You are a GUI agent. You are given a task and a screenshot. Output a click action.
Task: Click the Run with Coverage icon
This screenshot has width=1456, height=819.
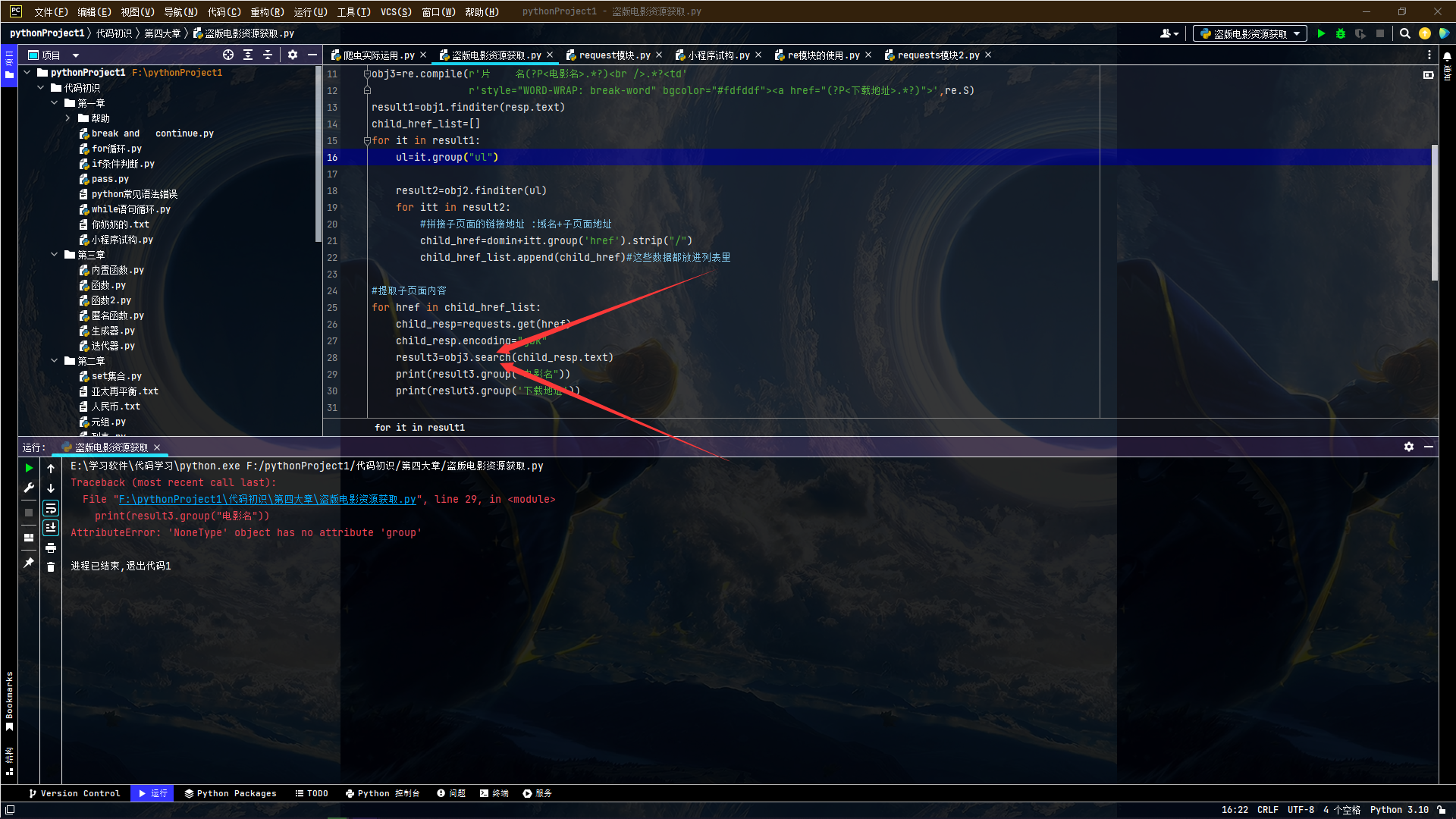1360,33
